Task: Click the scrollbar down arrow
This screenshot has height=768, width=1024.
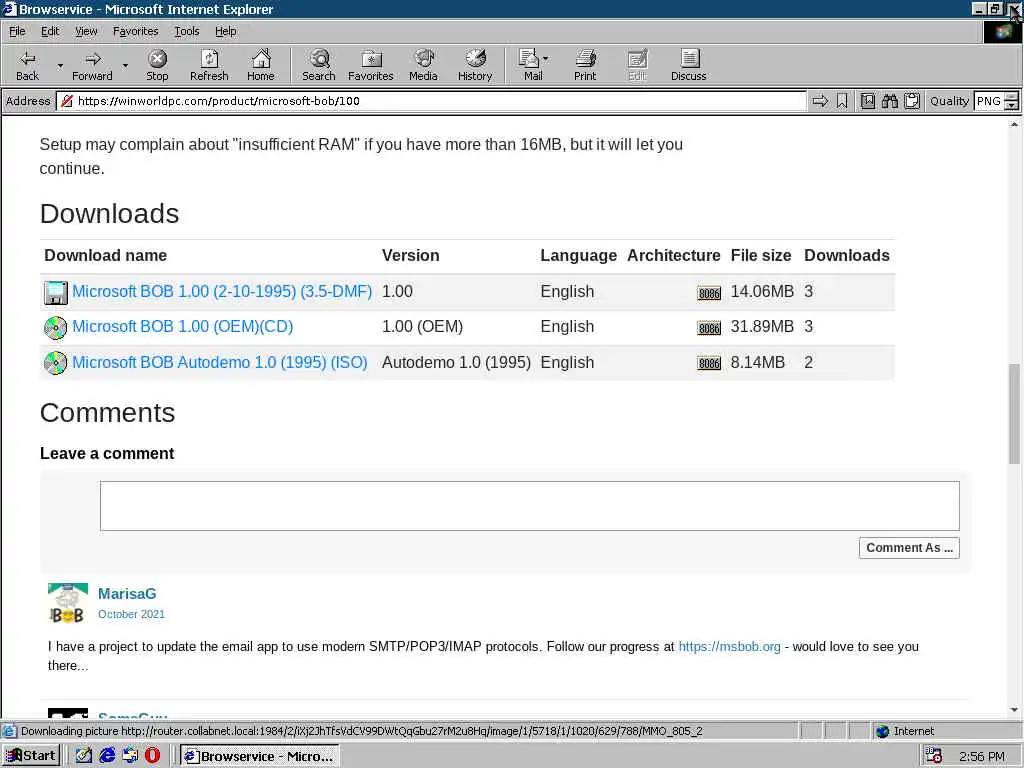Action: [x=1014, y=710]
